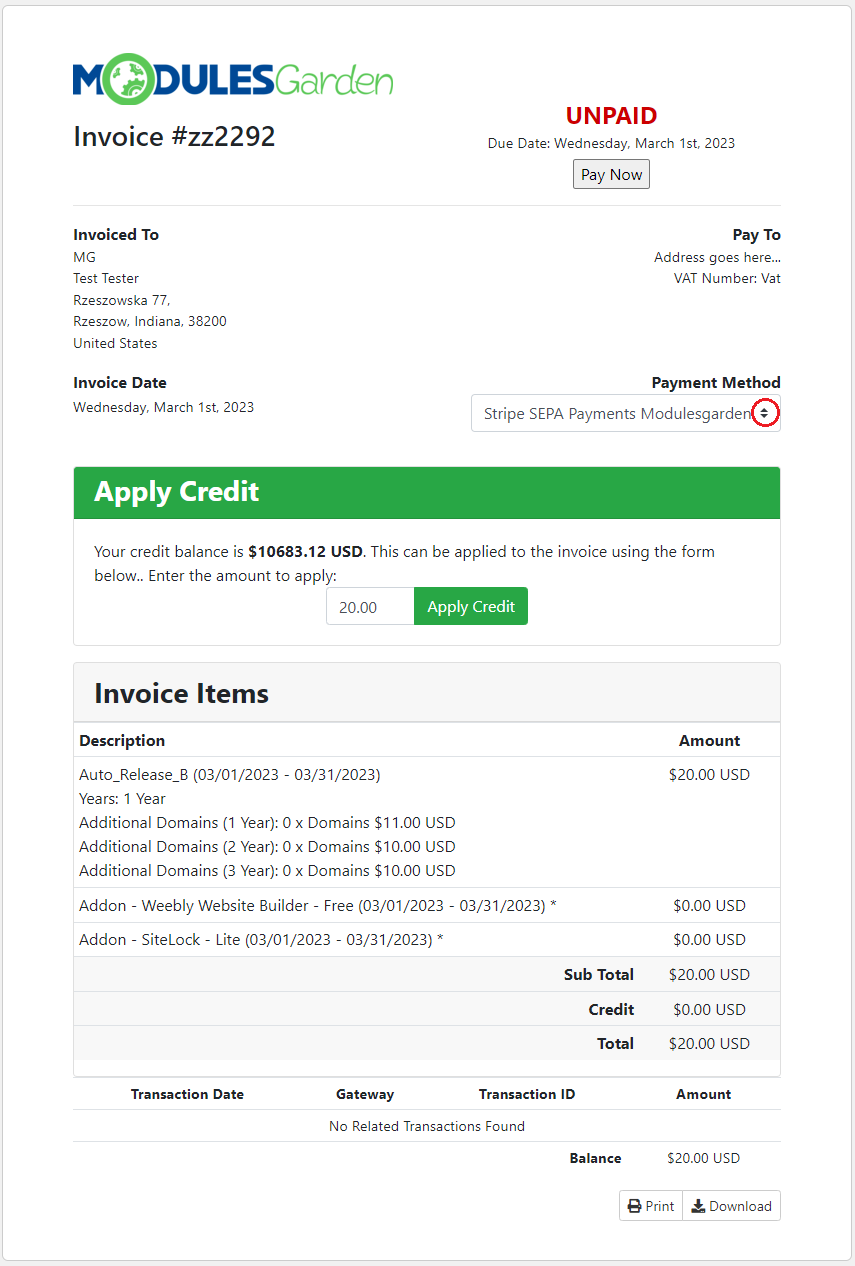Click the Invoiced To label
This screenshot has width=855, height=1266.
(x=116, y=235)
